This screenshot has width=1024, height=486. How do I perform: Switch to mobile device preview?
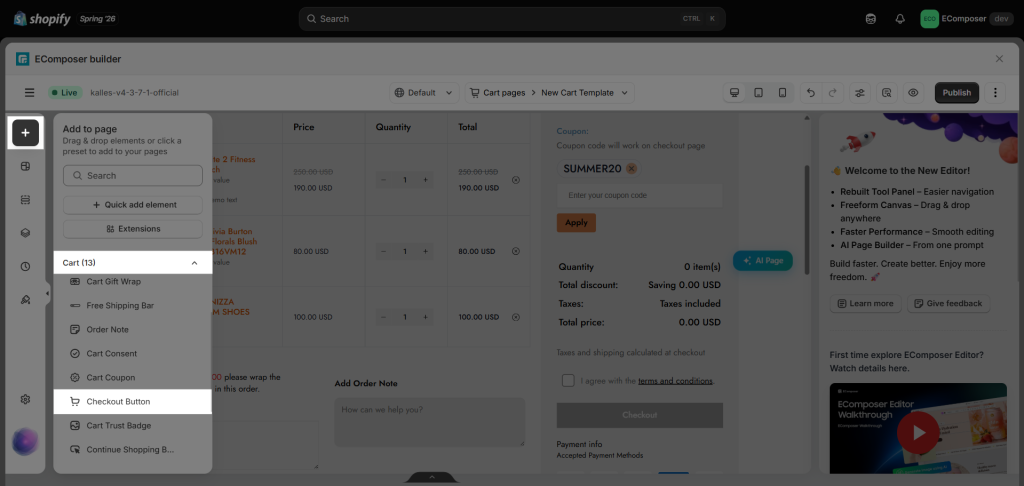click(x=782, y=93)
